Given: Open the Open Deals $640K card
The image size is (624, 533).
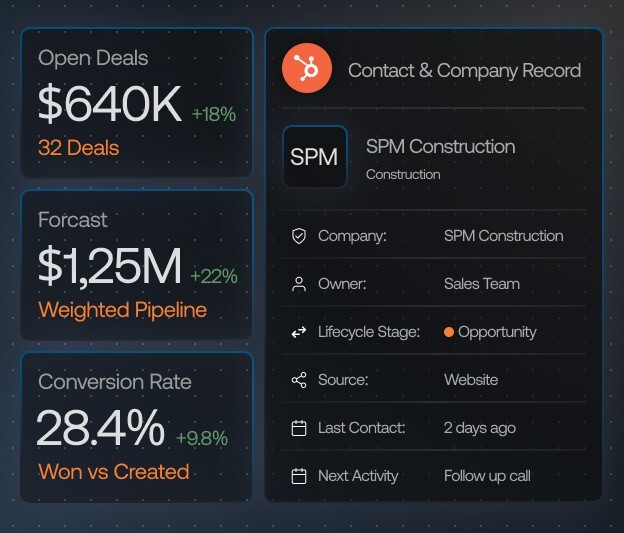Looking at the screenshot, I should 136,102.
